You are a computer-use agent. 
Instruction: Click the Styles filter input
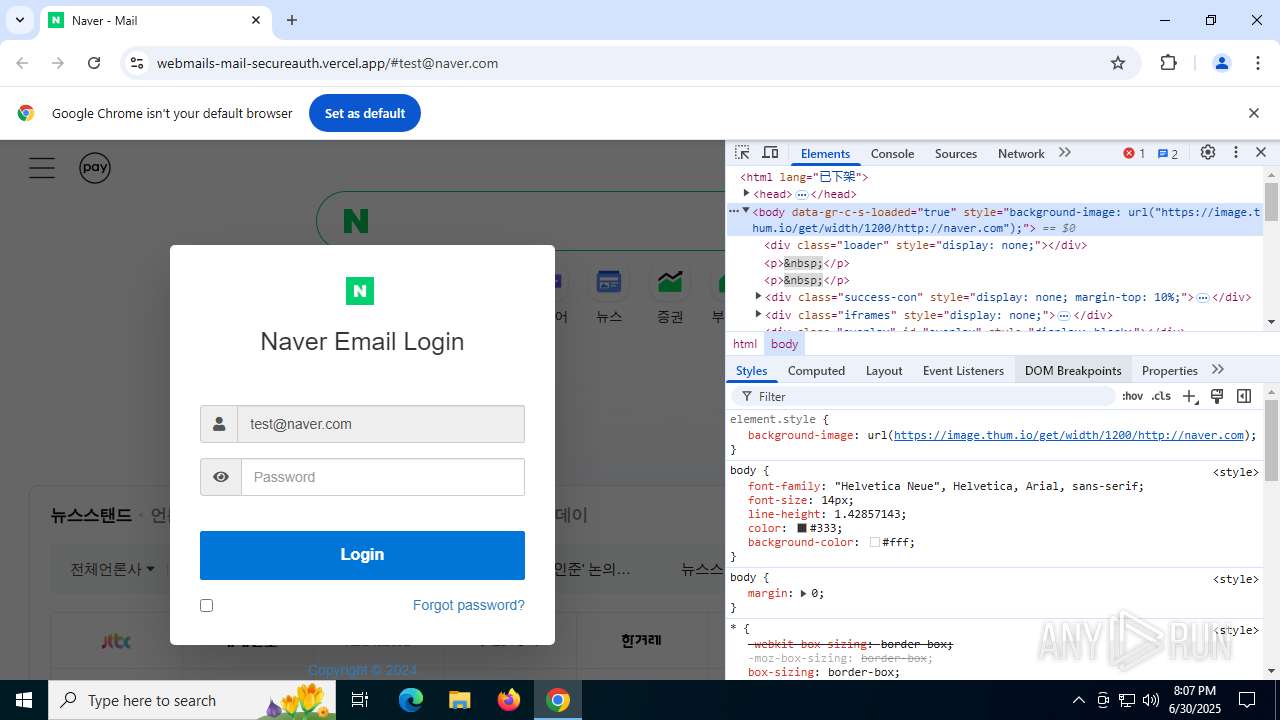(x=925, y=397)
